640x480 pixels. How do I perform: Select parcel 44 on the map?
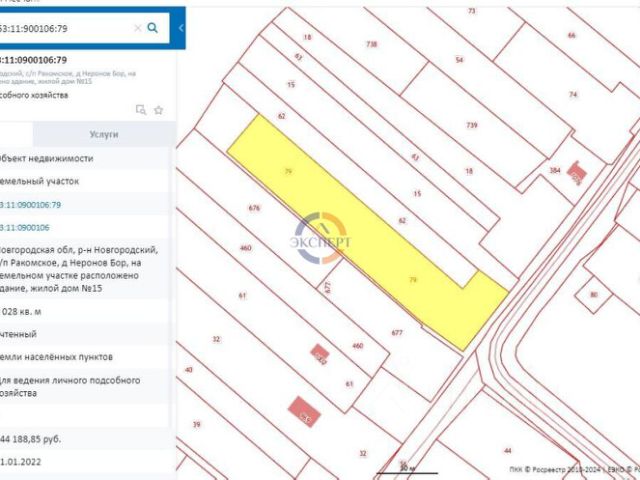click(507, 451)
